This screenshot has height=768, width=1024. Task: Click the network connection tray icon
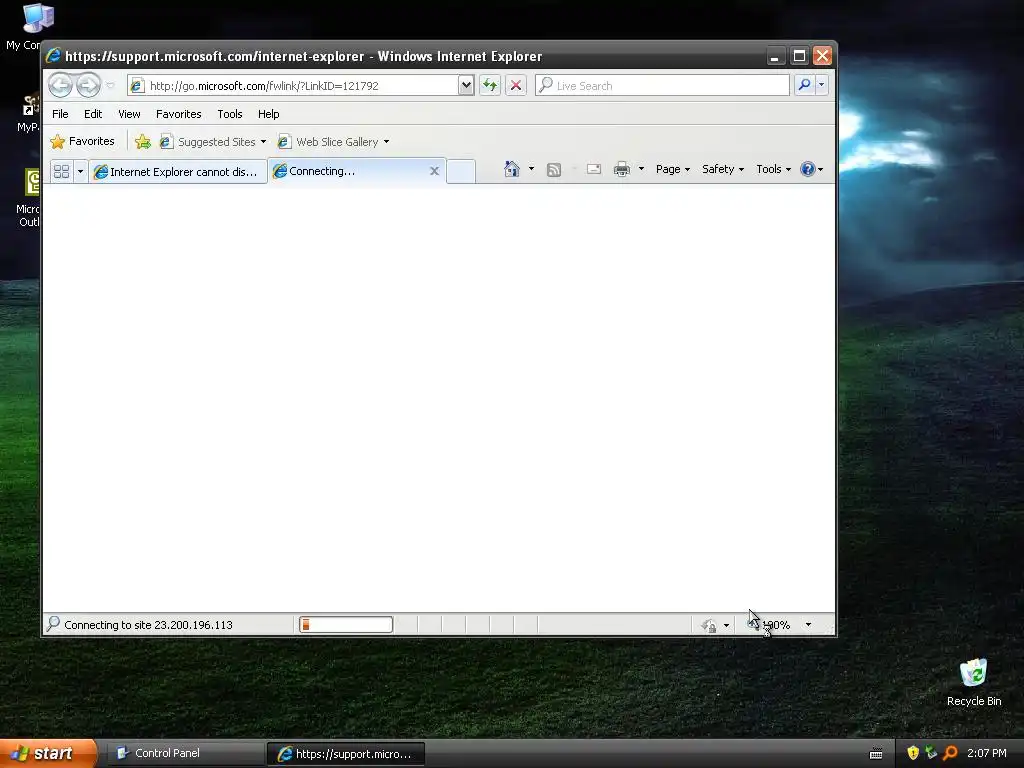click(x=932, y=753)
